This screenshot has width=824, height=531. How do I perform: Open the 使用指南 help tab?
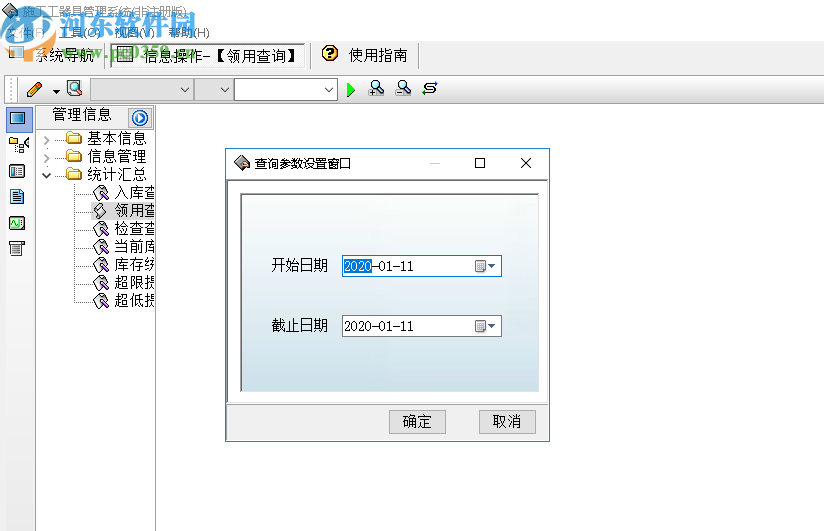click(378, 55)
